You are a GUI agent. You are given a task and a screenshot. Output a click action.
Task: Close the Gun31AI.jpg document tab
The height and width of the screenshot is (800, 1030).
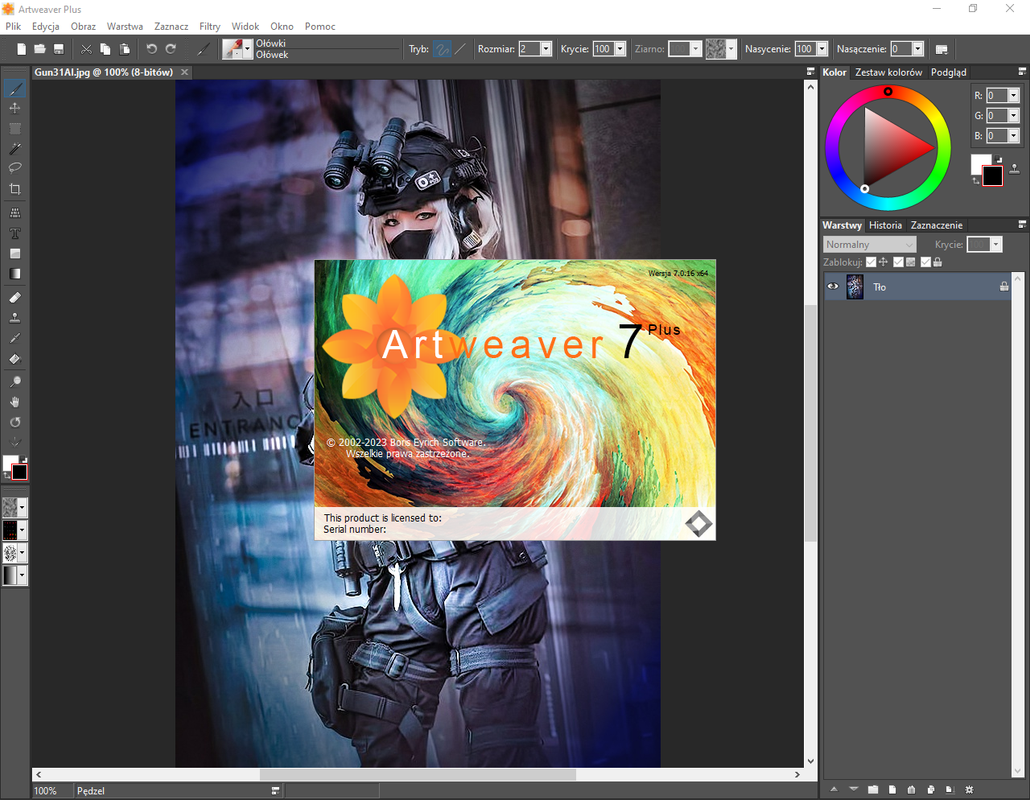(185, 72)
